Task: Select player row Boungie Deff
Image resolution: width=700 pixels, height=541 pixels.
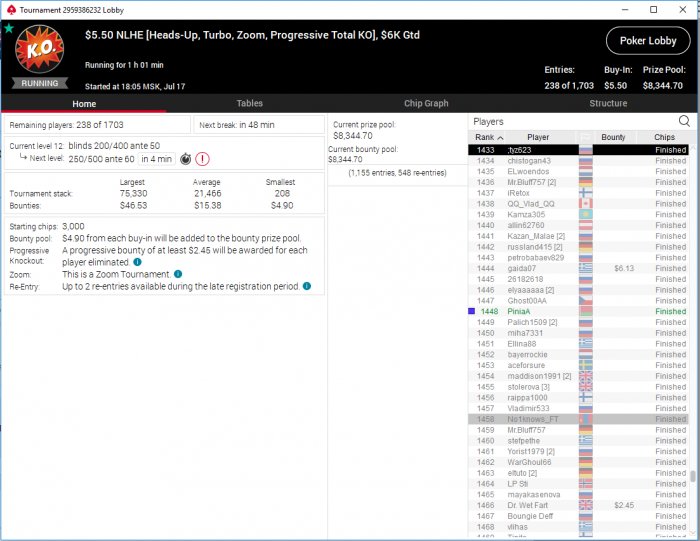Action: coord(578,516)
